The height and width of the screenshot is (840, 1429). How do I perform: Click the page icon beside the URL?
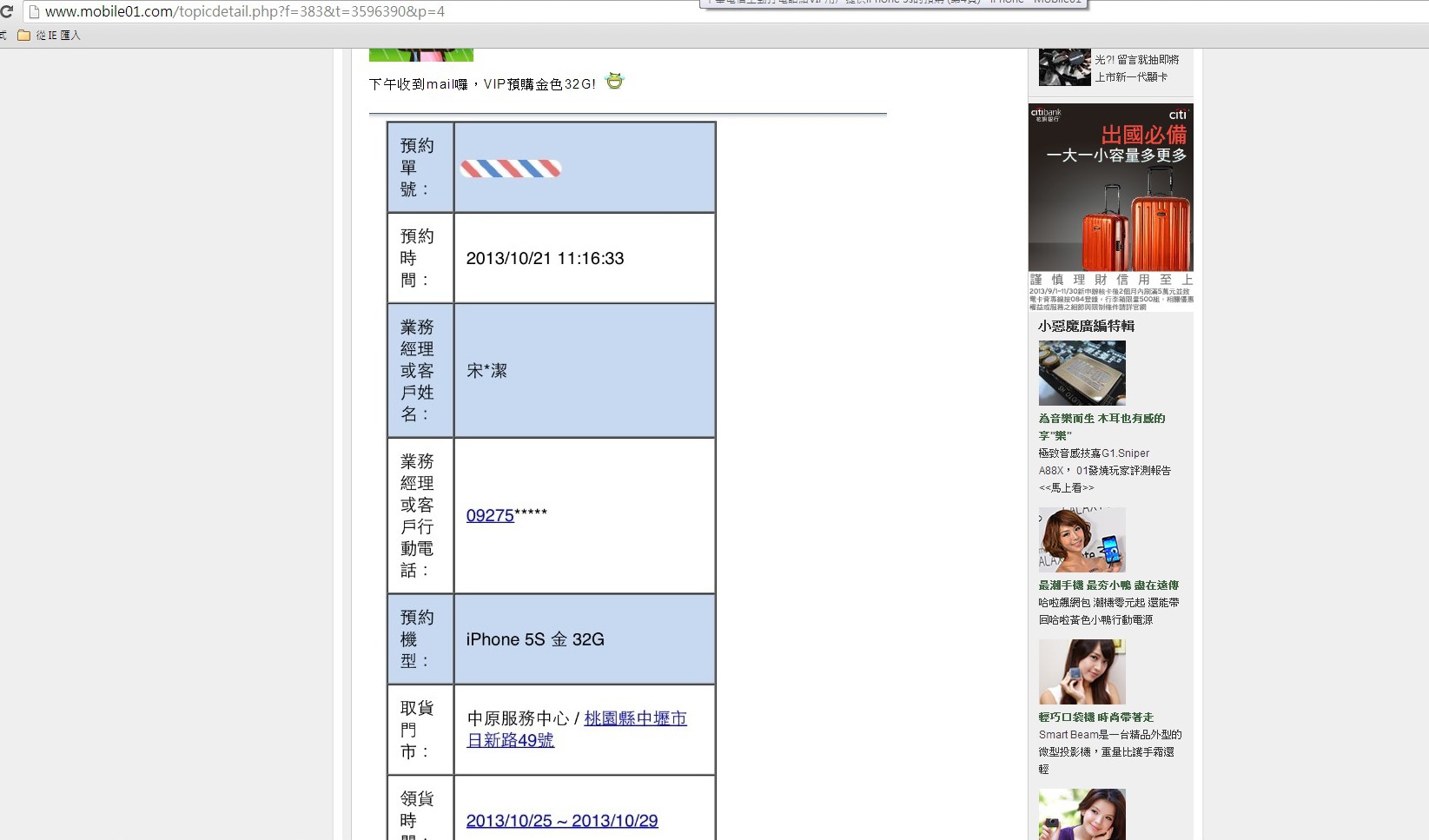click(34, 12)
